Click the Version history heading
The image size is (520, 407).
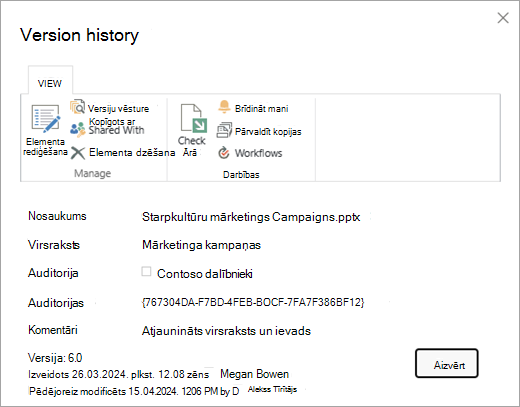(79, 35)
